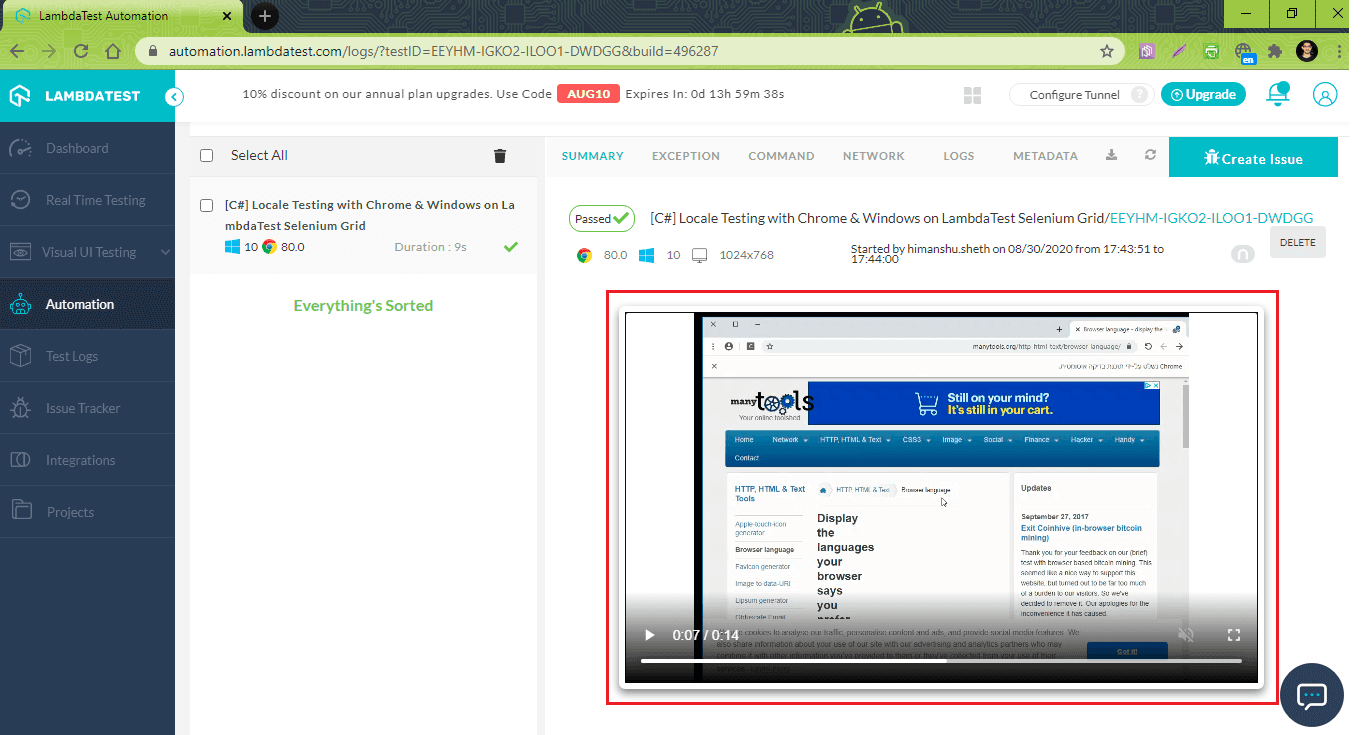Click the Create Issue button
1366x735 pixels.
[1252, 158]
